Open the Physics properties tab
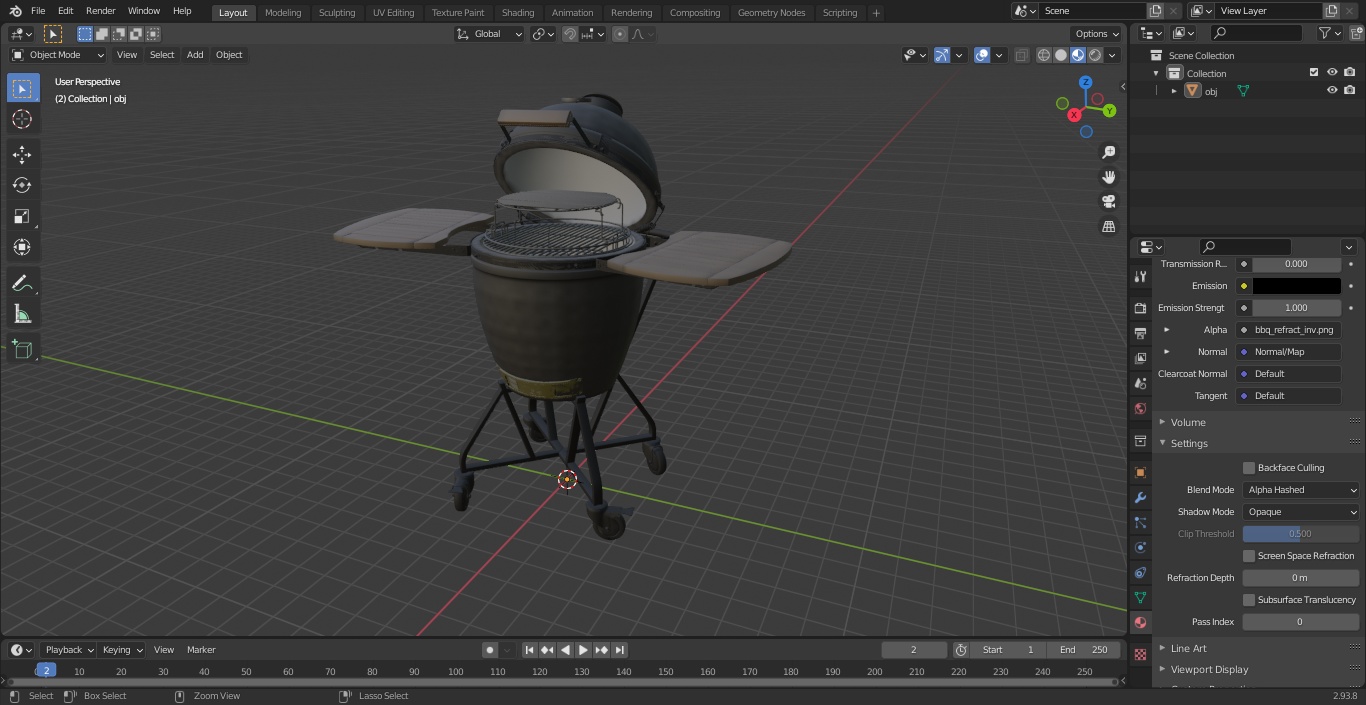Screen dimensions: 1366x705 (x=1140, y=547)
